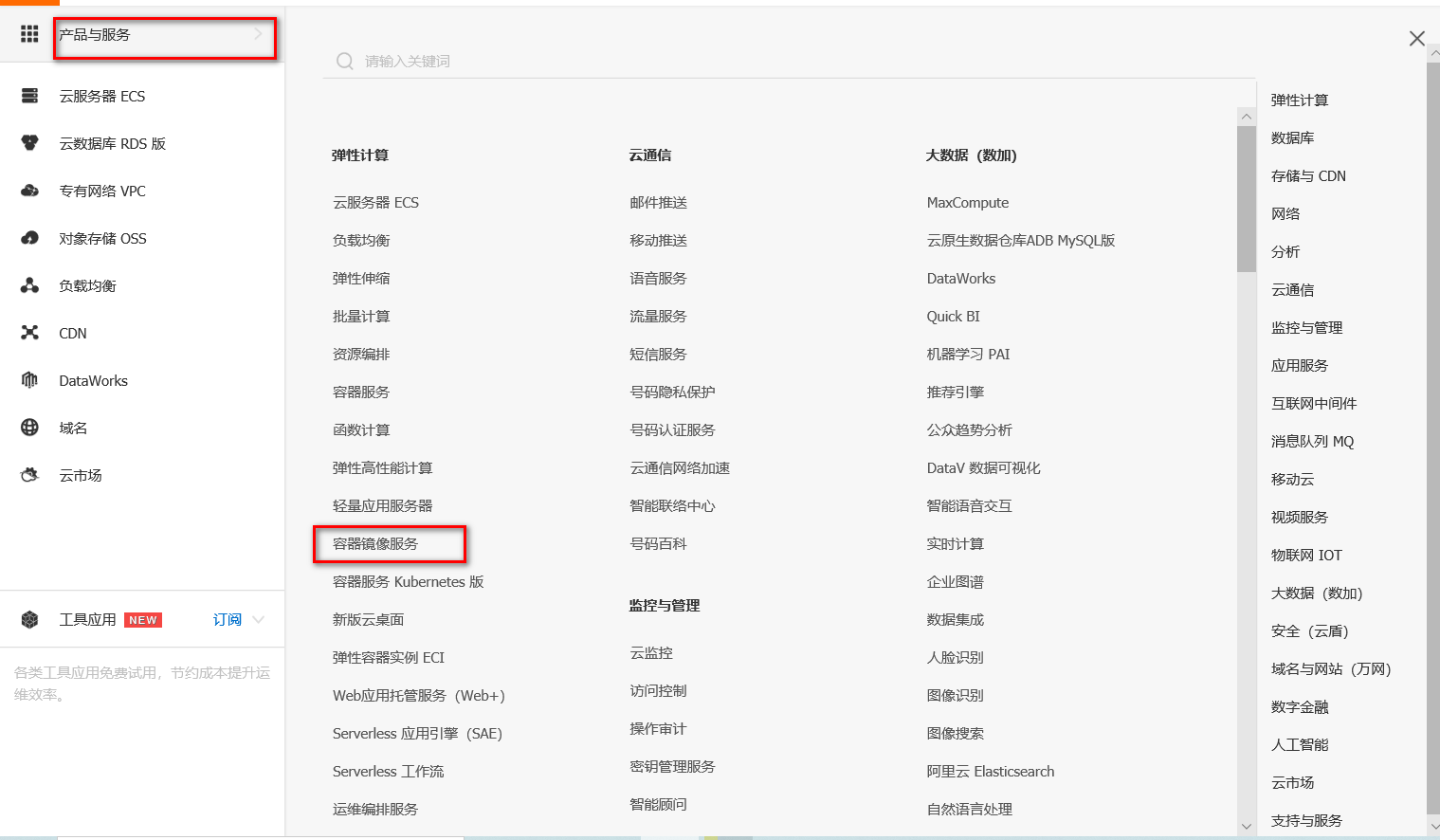Open 邮件推送 under 云通信
The width and height of the screenshot is (1440, 840).
(x=658, y=202)
